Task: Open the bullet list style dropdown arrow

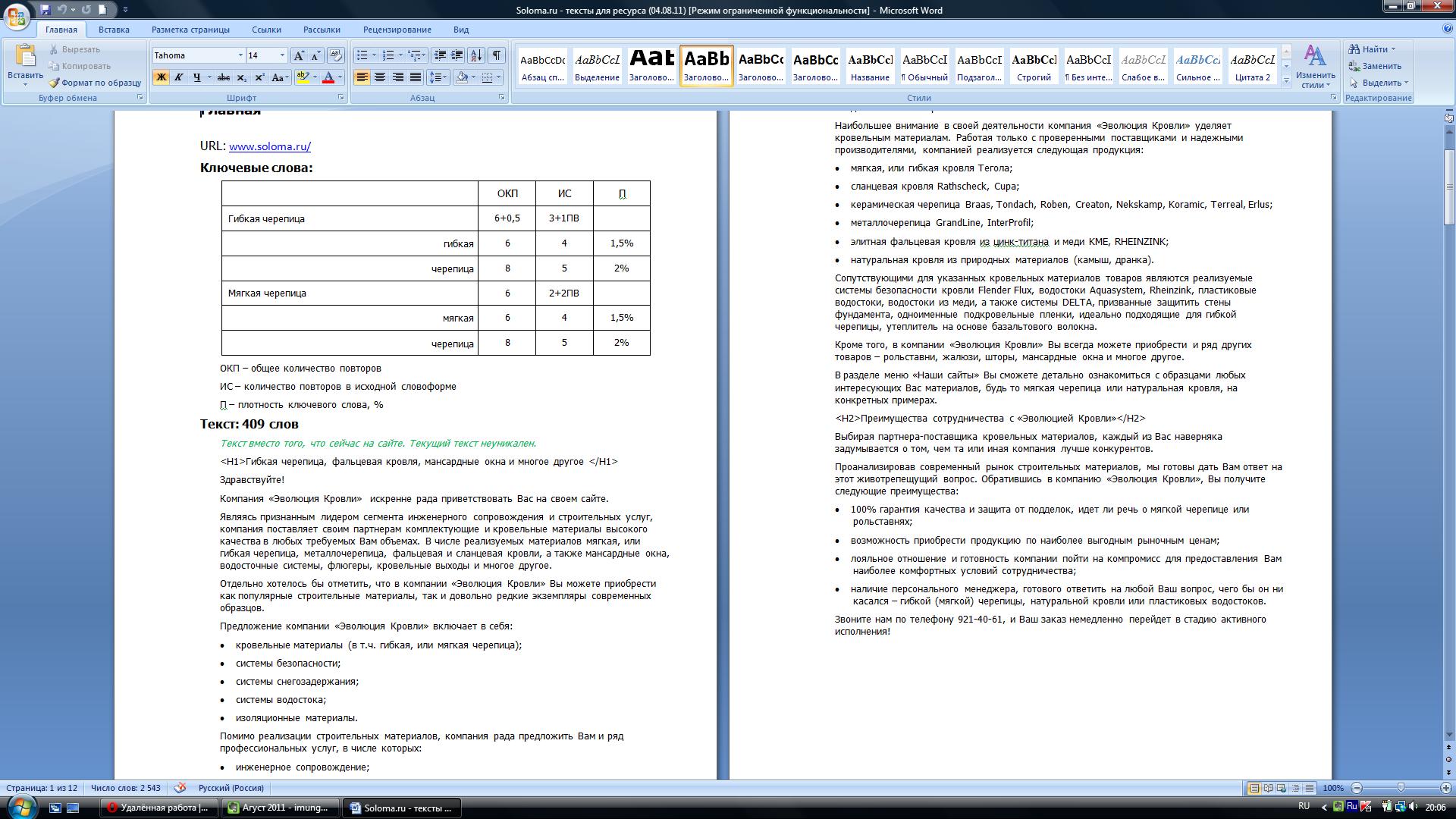Action: click(374, 55)
